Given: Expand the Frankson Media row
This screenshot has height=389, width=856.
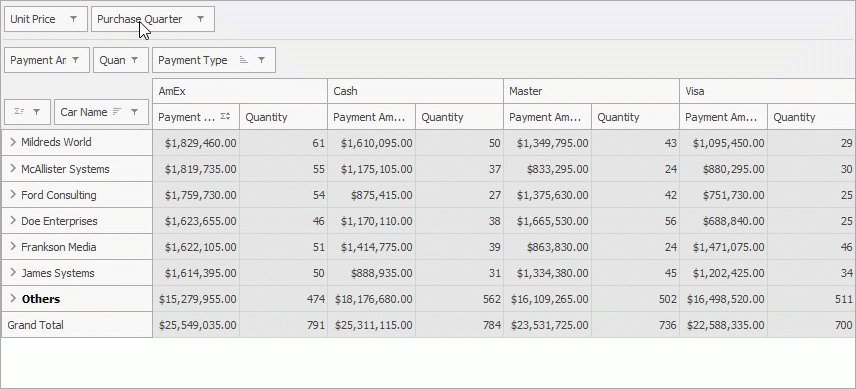Looking at the screenshot, I should pos(13,247).
